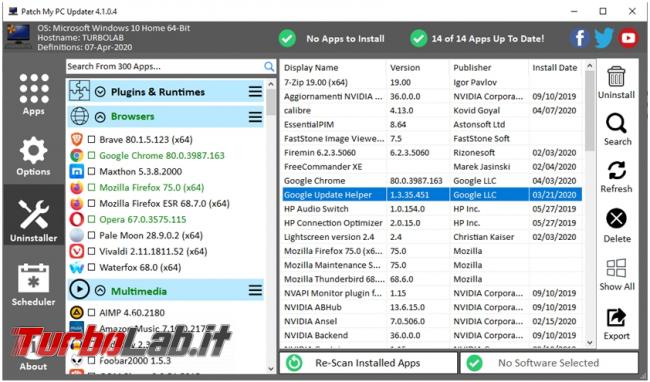
Task: Open the Twitter page icon
Action: [604, 38]
